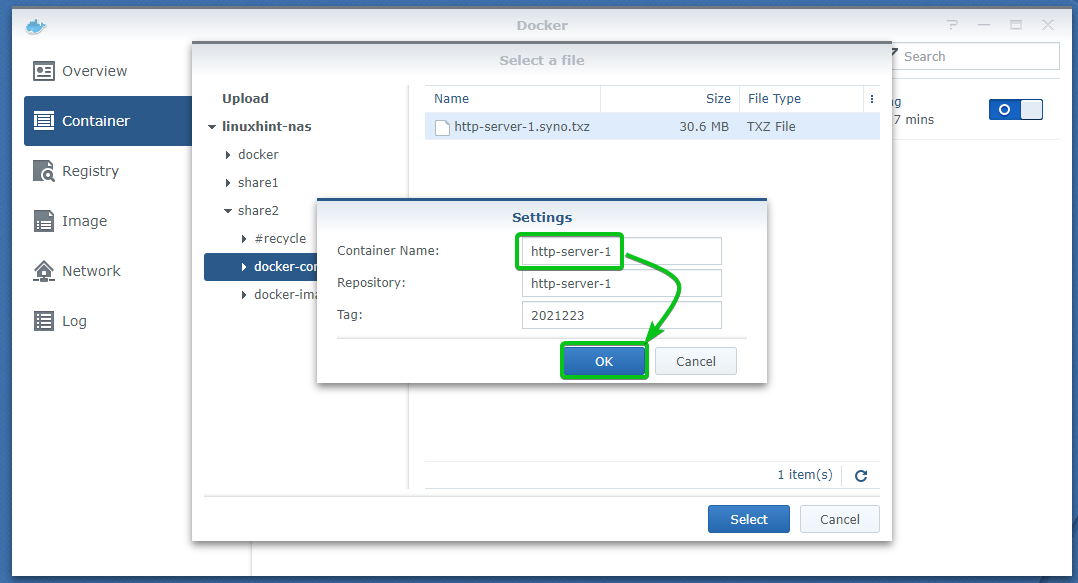Cancel the Settings dialog
The width and height of the screenshot is (1078, 583).
(696, 362)
